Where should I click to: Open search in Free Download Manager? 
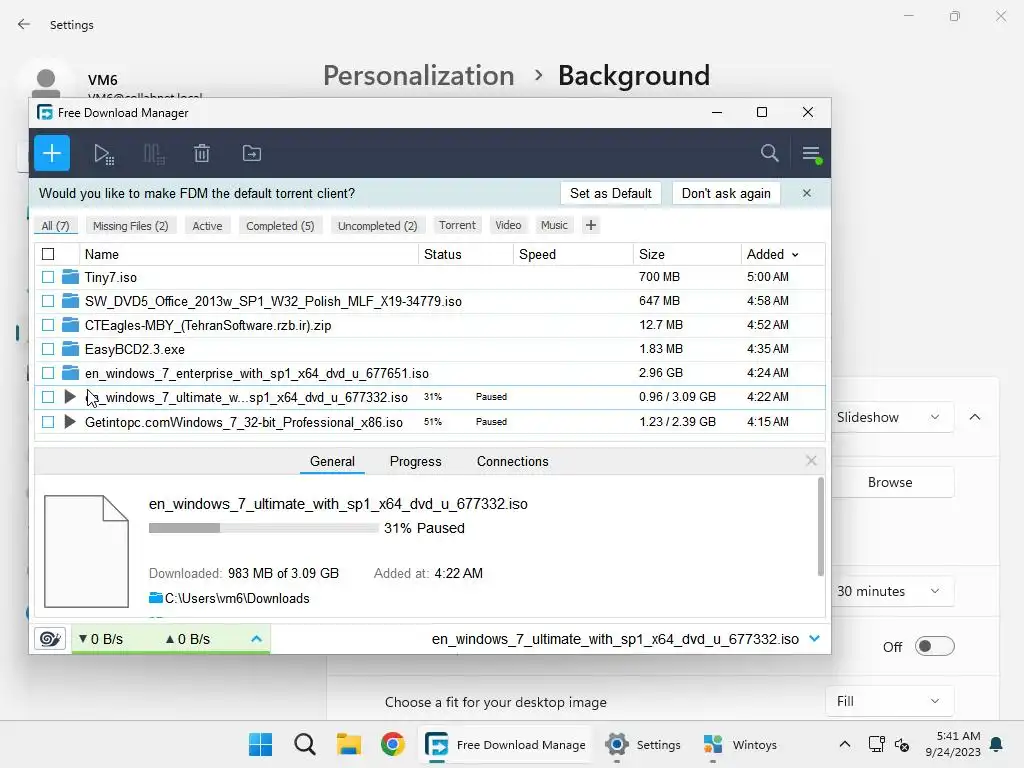click(x=769, y=153)
